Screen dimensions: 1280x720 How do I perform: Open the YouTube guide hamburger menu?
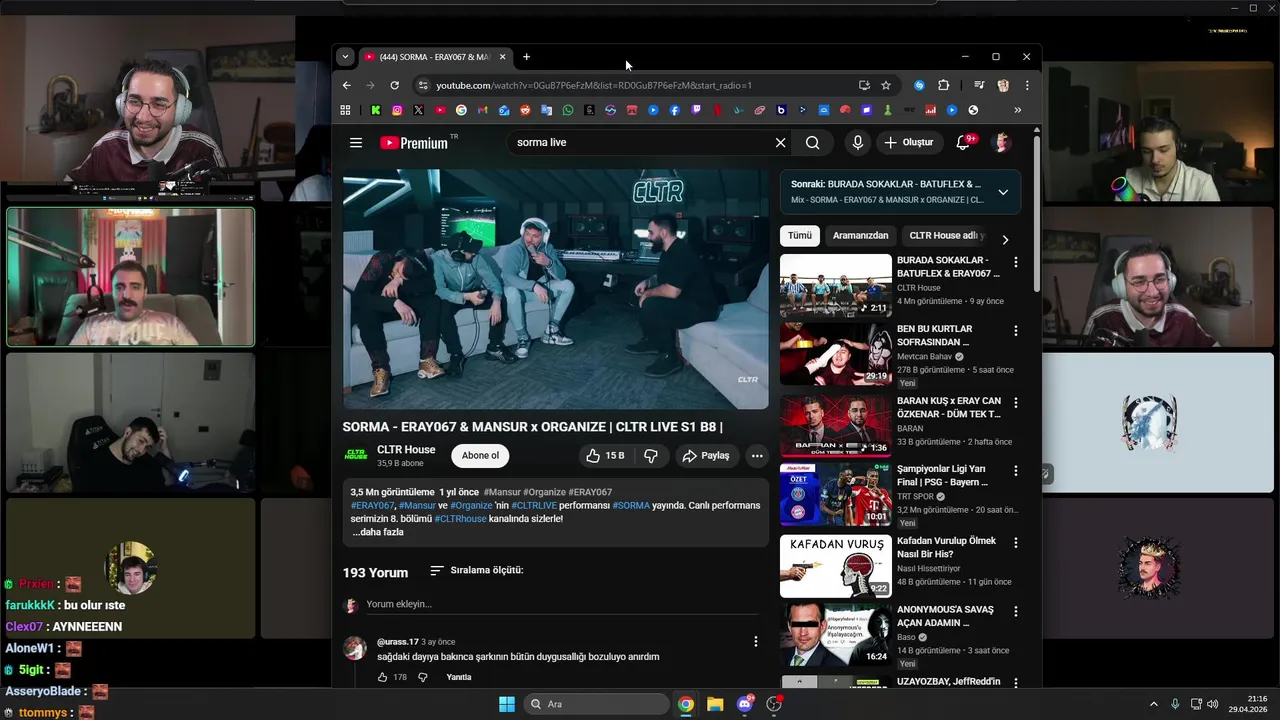pyautogui.click(x=356, y=143)
